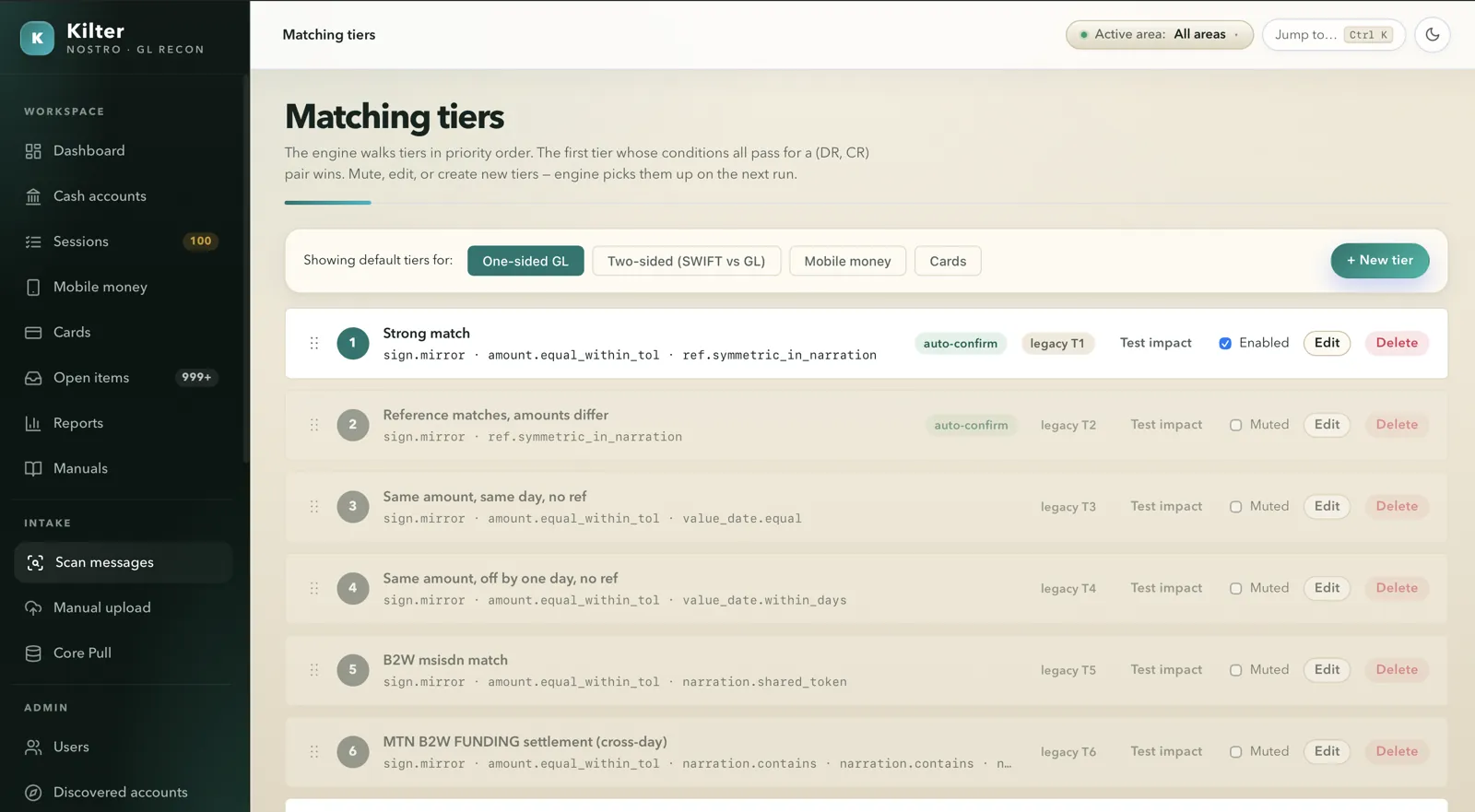The height and width of the screenshot is (812, 1475).
Task: Click the 999+ badge on Open items
Action: point(196,378)
